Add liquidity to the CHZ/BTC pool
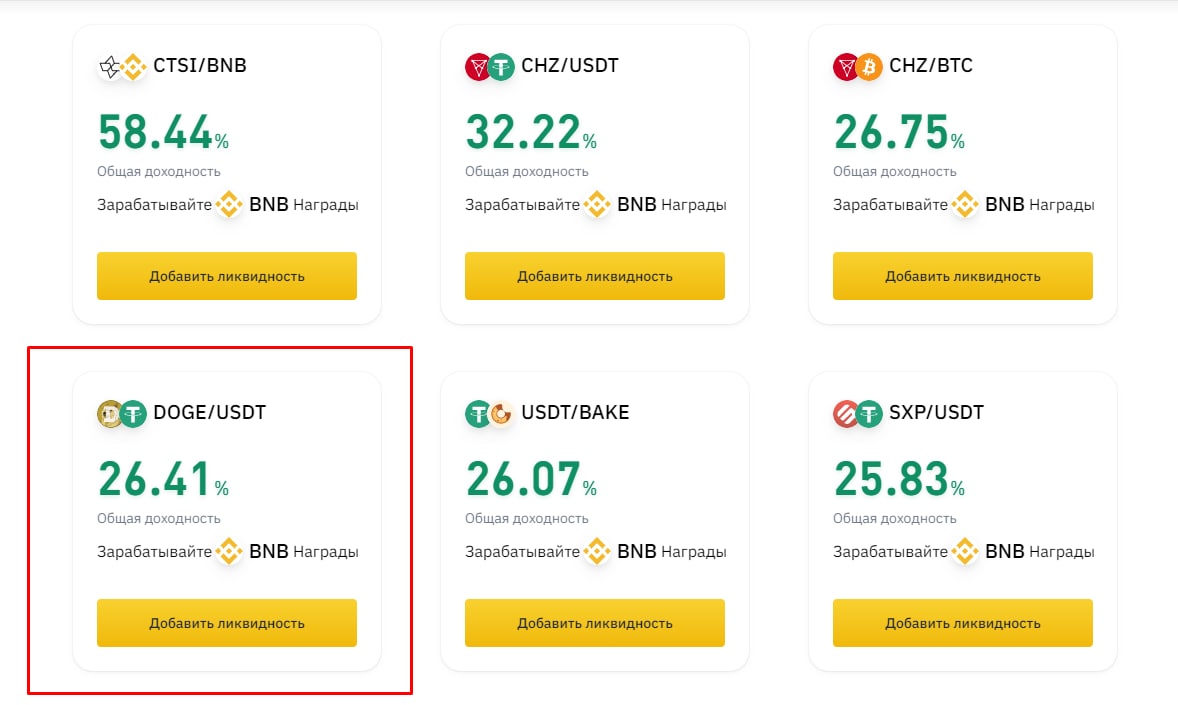Screen dimensions: 1178x705 [963, 276]
